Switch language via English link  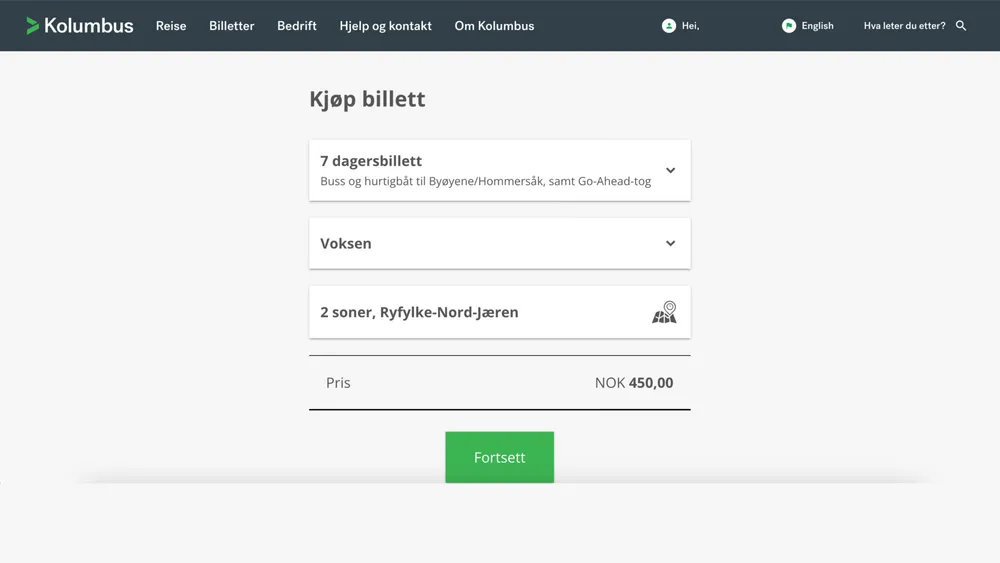(817, 26)
